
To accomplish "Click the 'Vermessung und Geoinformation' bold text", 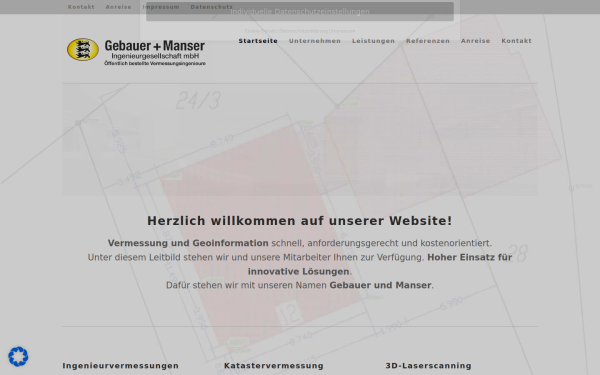I will [188, 243].
